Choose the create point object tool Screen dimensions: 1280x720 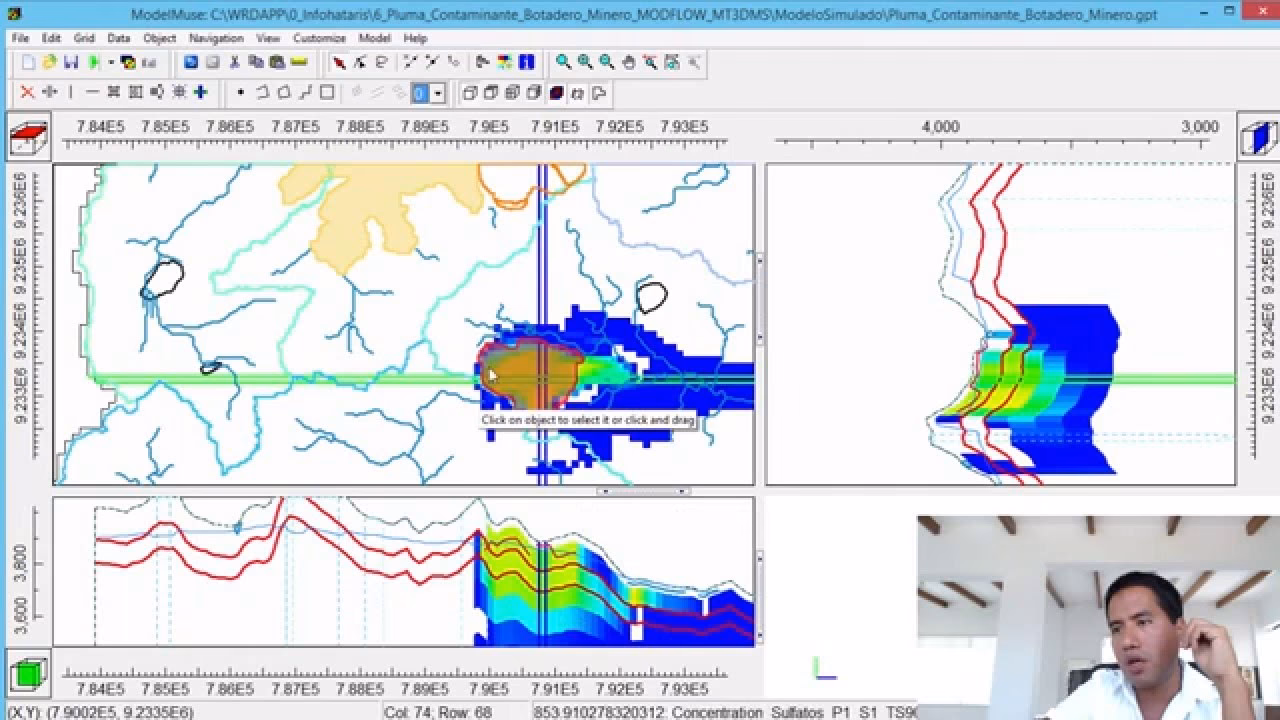tap(241, 93)
